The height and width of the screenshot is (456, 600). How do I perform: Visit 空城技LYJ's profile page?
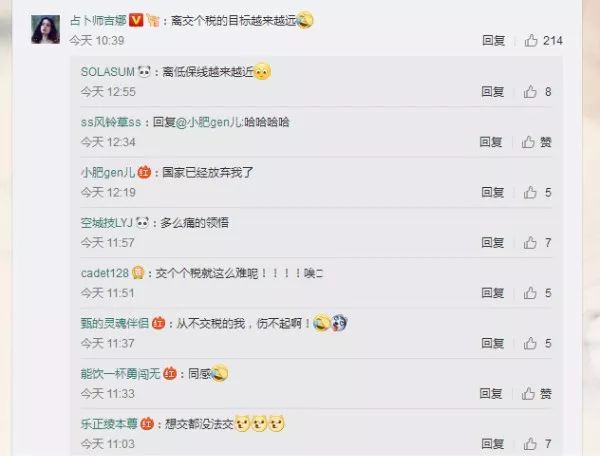tap(106, 223)
